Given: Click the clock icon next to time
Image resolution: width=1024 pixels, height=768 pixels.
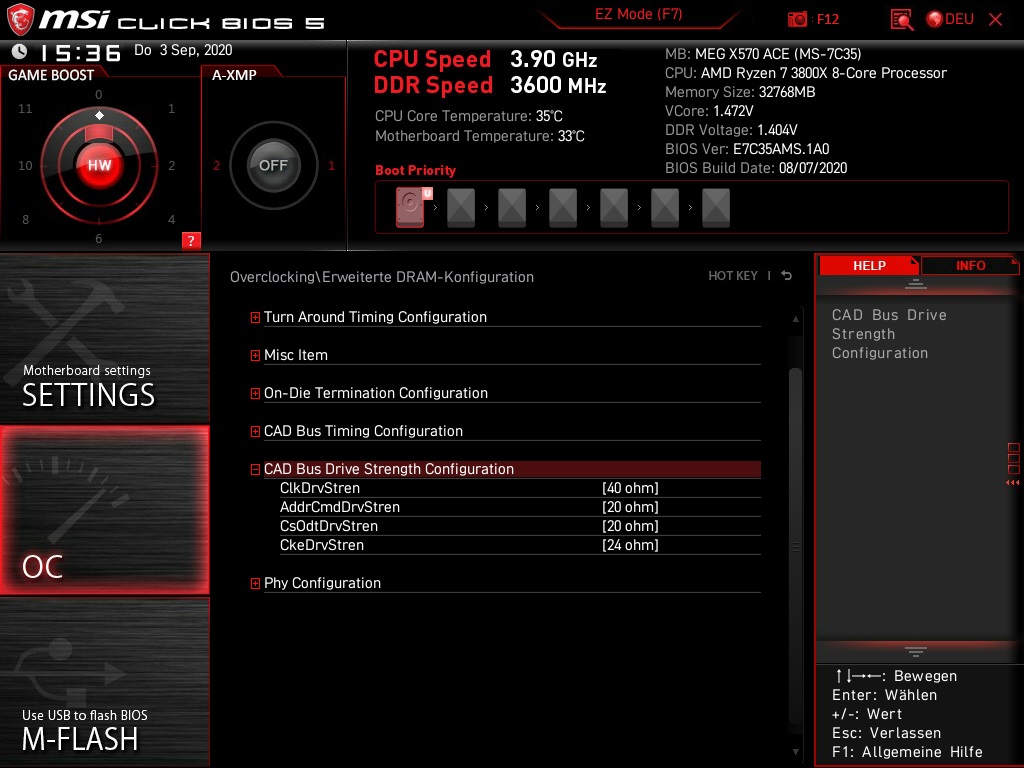Looking at the screenshot, I should point(19,51).
